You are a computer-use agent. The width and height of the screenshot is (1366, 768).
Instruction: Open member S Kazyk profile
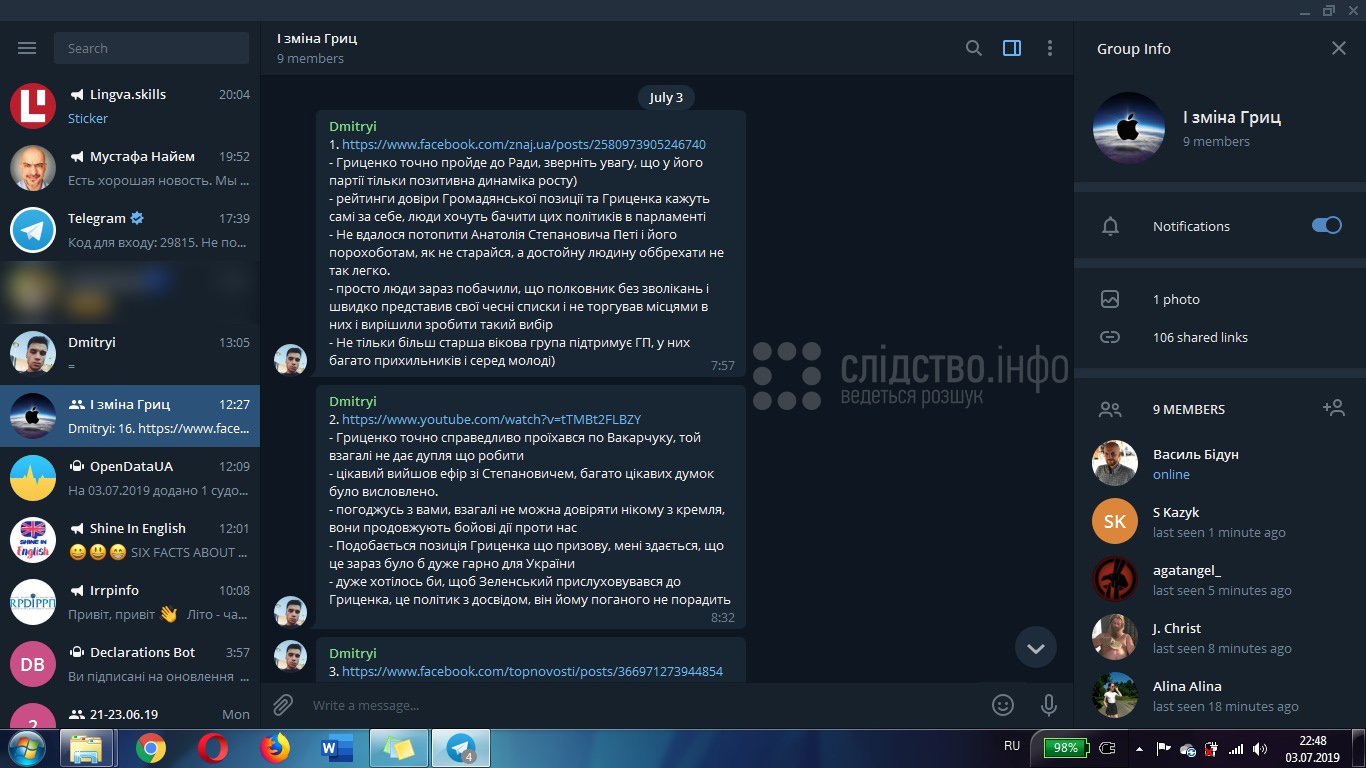[x=1220, y=521]
